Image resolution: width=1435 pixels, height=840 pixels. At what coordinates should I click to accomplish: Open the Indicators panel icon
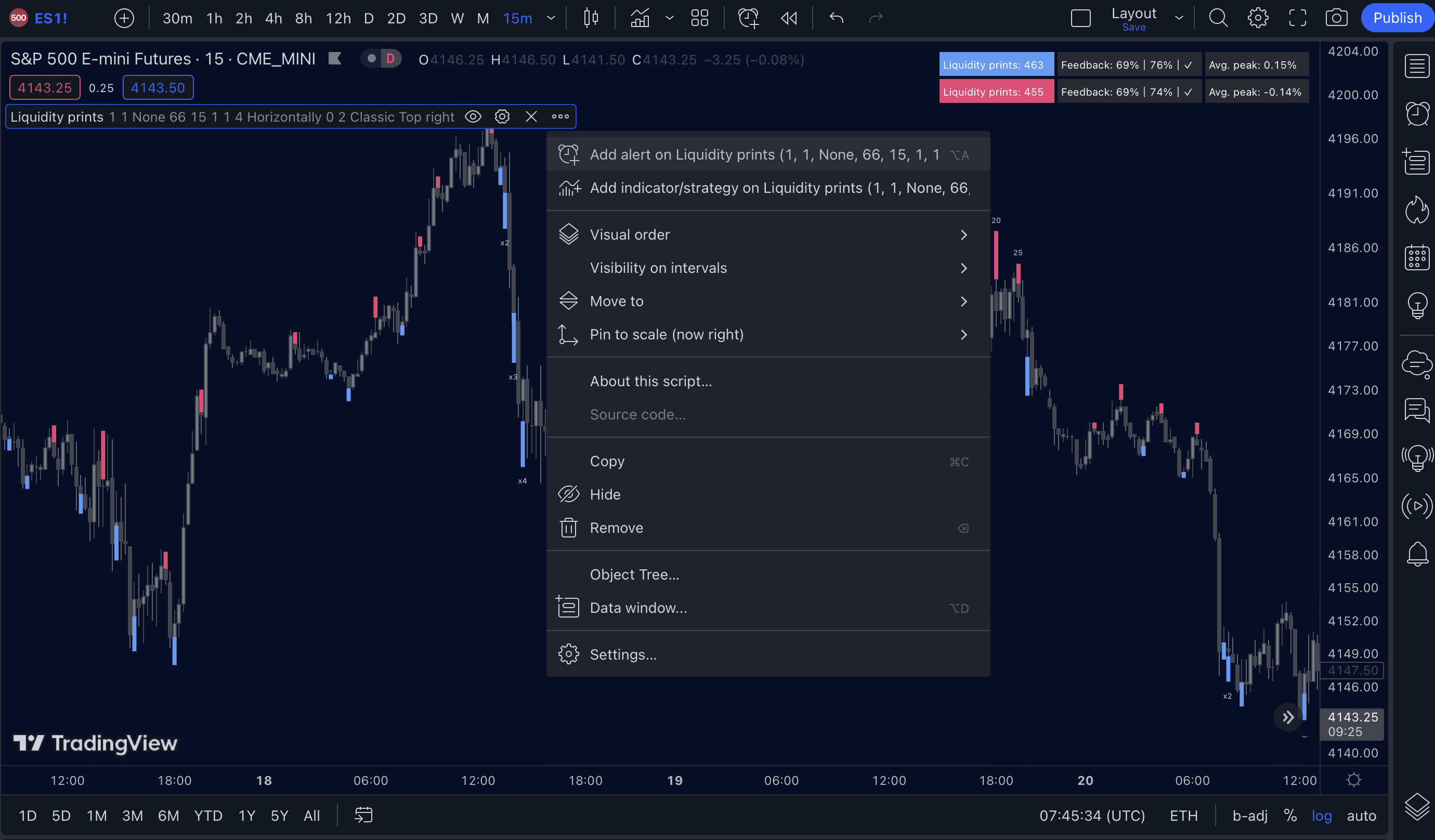(x=640, y=18)
